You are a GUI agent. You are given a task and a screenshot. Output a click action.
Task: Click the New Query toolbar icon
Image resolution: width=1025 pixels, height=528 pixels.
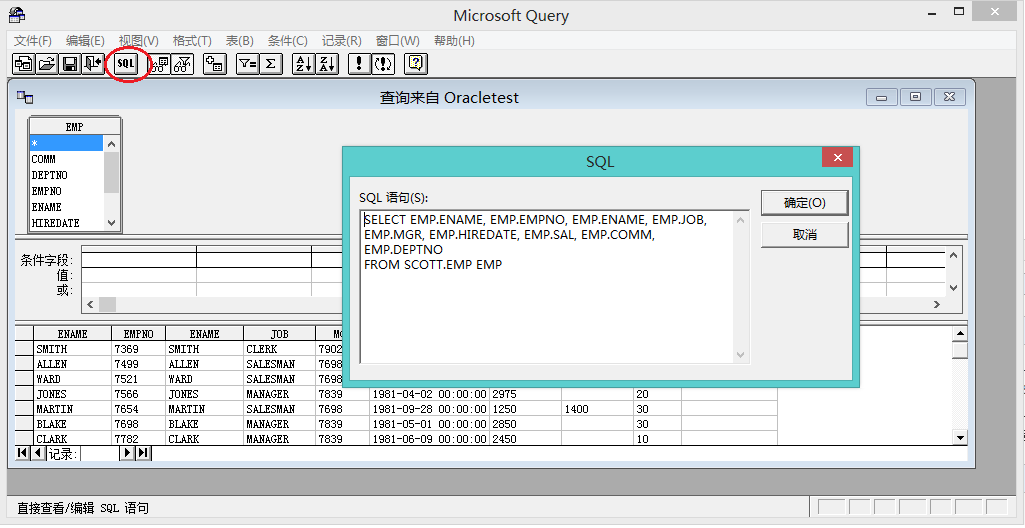24,64
